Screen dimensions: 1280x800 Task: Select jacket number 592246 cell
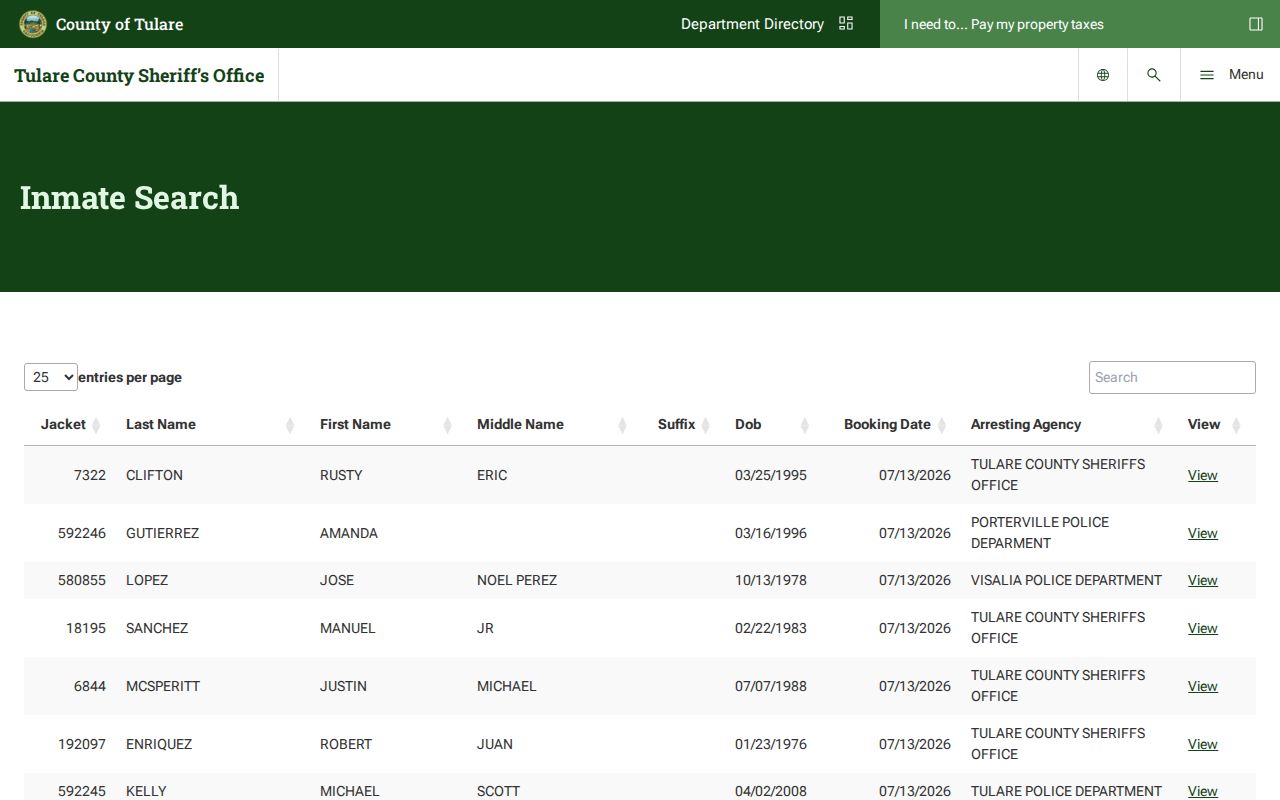82,533
